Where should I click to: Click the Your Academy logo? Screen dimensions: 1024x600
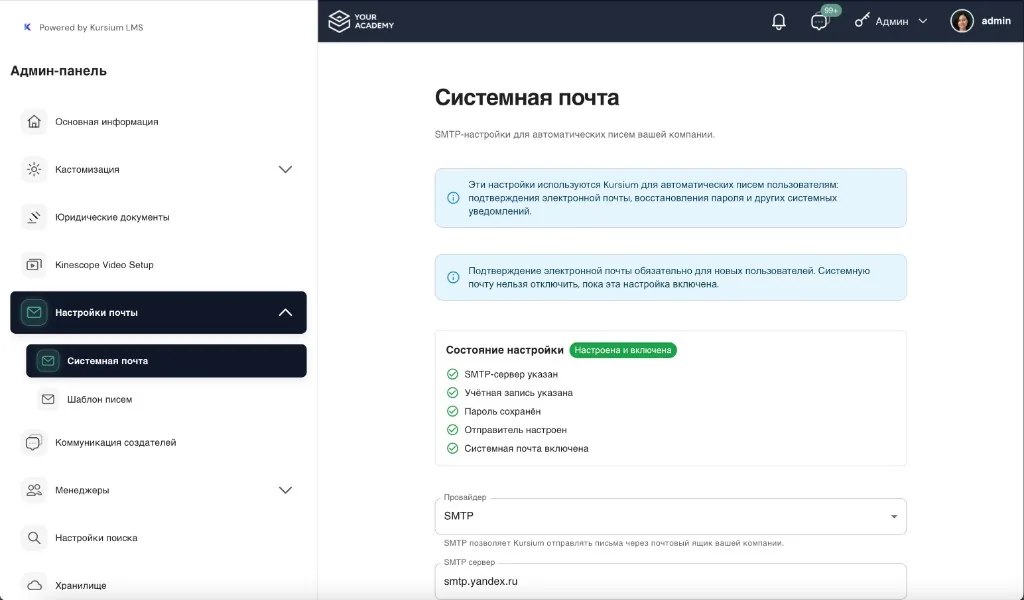coord(361,22)
